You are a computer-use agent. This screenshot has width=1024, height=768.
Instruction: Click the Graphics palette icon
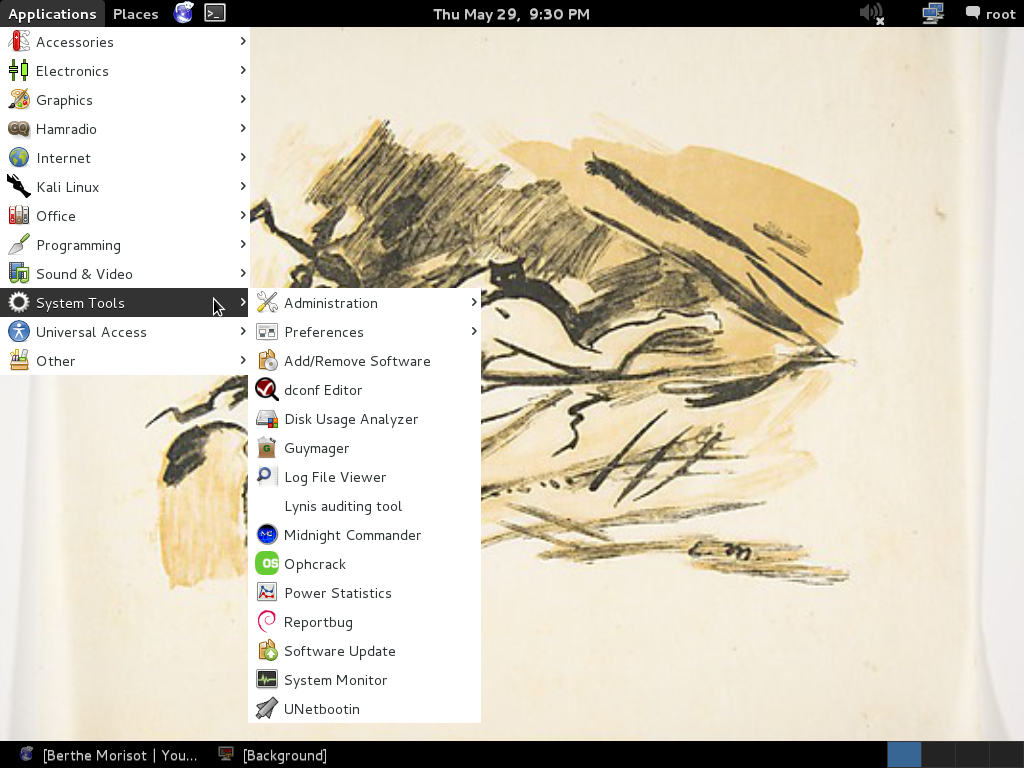[19, 100]
